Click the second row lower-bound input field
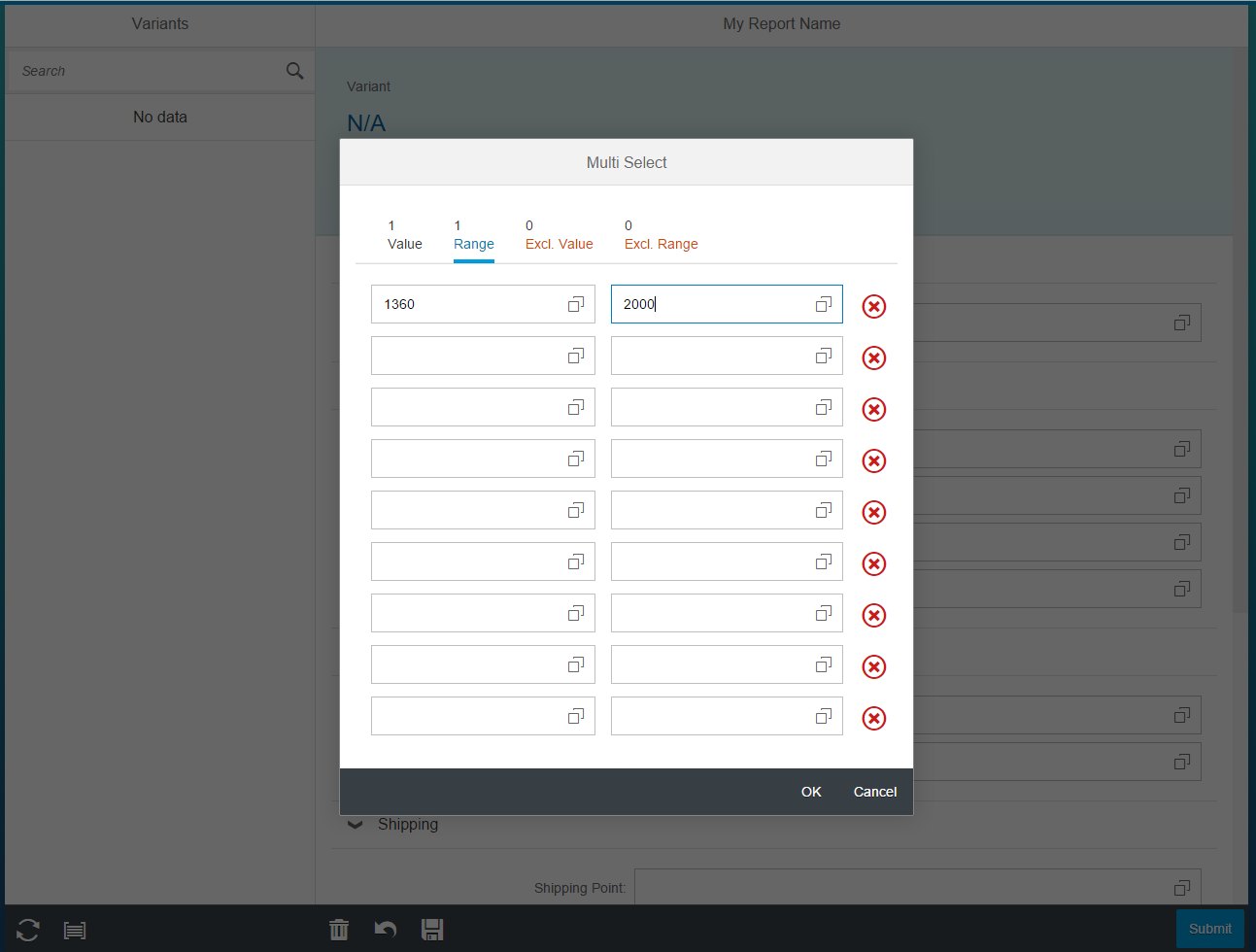This screenshot has height=952, width=1256. [466, 356]
